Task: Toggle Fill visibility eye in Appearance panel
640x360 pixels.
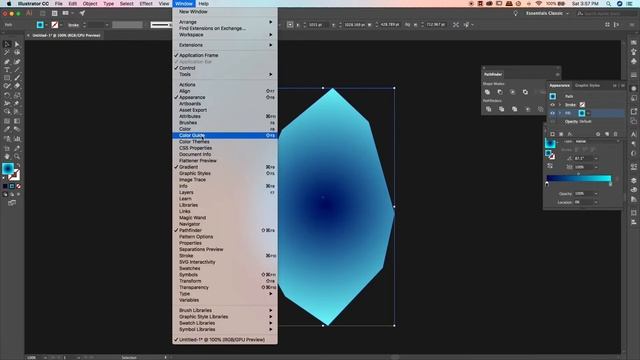Action: pyautogui.click(x=552, y=113)
